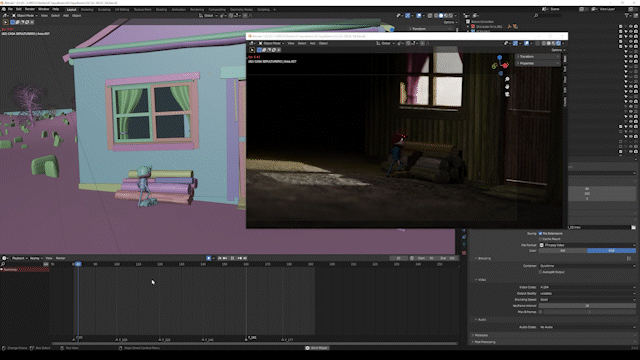Image resolution: width=640 pixels, height=360 pixels.
Task: Expand the Post Processing panel
Action: 484,342
